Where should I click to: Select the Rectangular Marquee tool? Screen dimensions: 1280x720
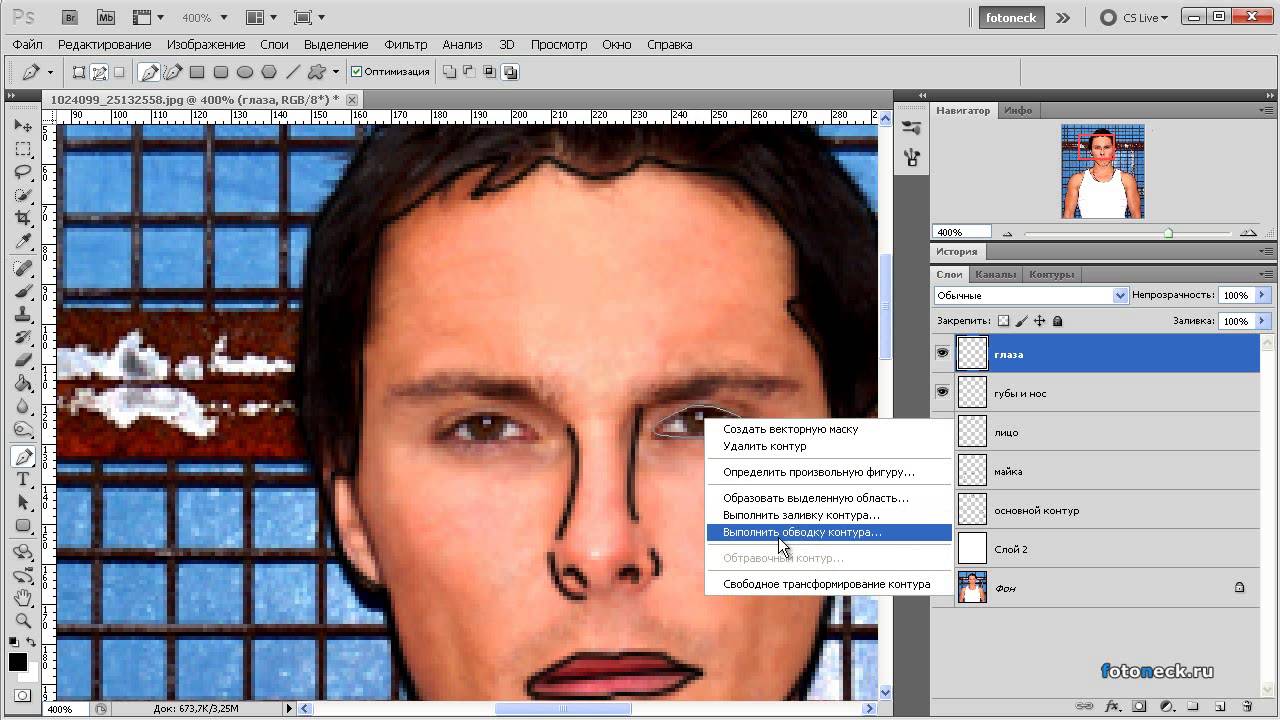tap(22, 149)
